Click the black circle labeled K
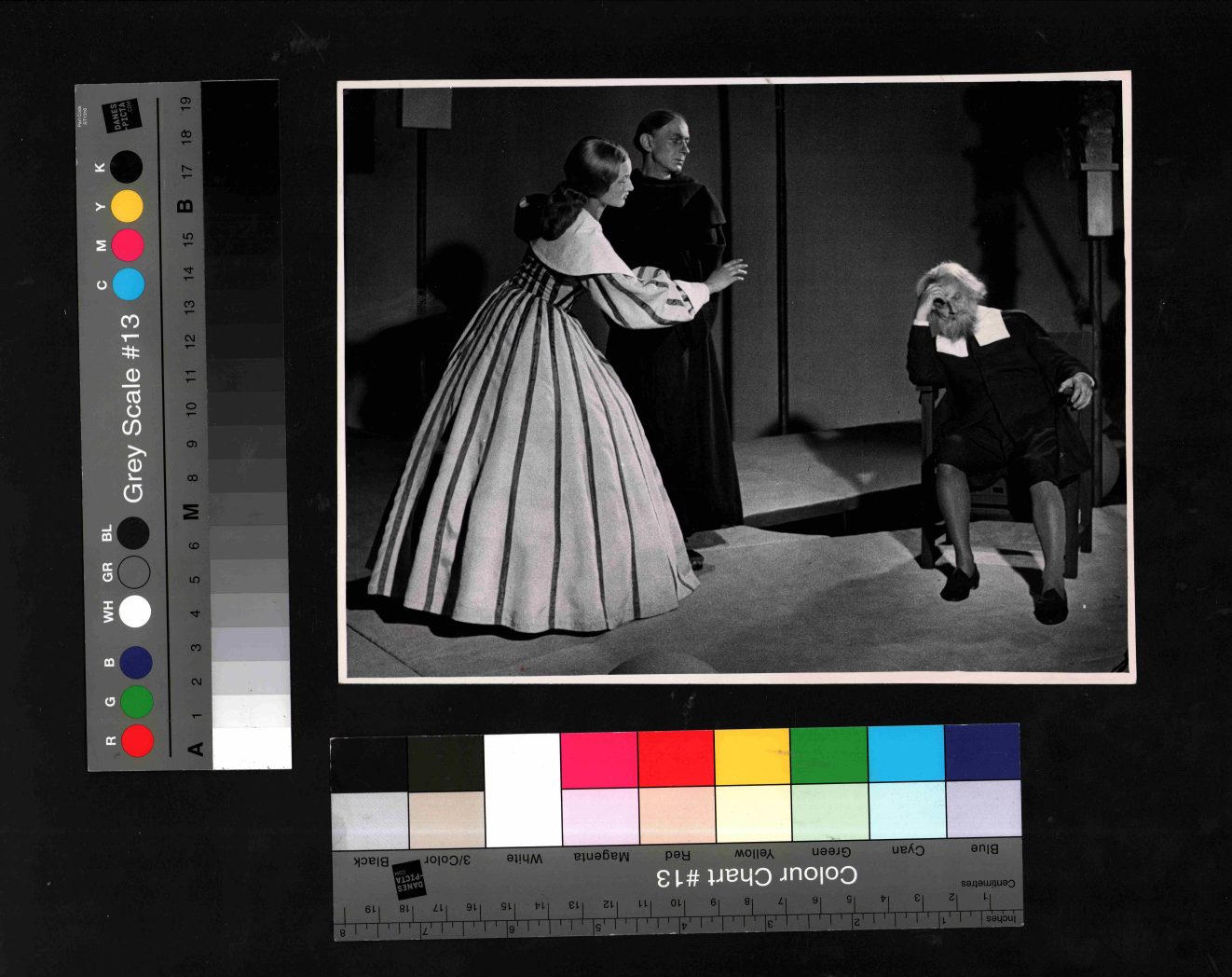This screenshot has height=977, width=1232. pos(126,167)
